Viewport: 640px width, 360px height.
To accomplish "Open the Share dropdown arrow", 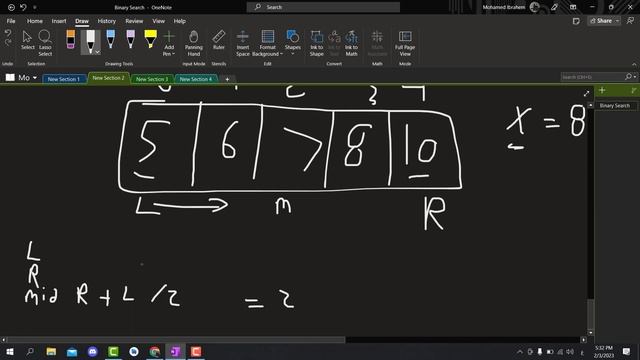I will (618, 21).
